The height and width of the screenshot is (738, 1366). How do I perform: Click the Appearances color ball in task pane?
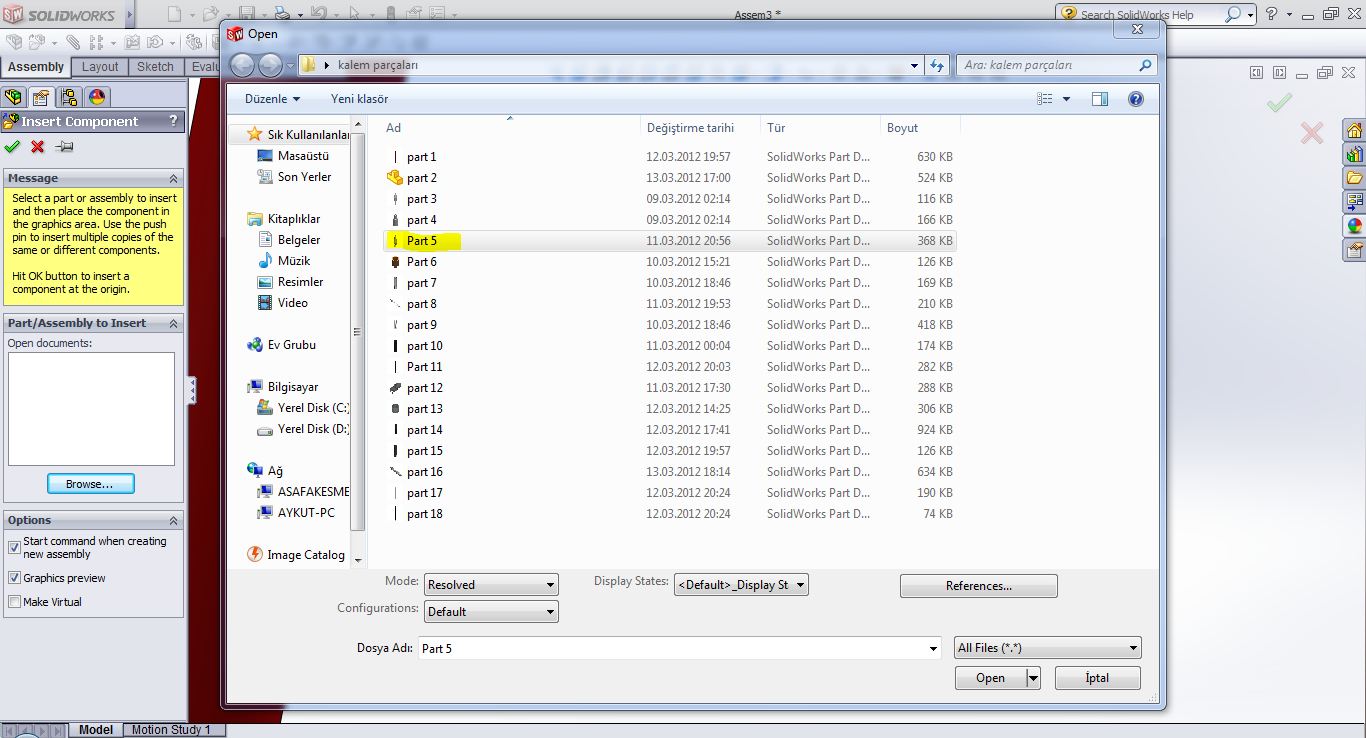[1354, 226]
